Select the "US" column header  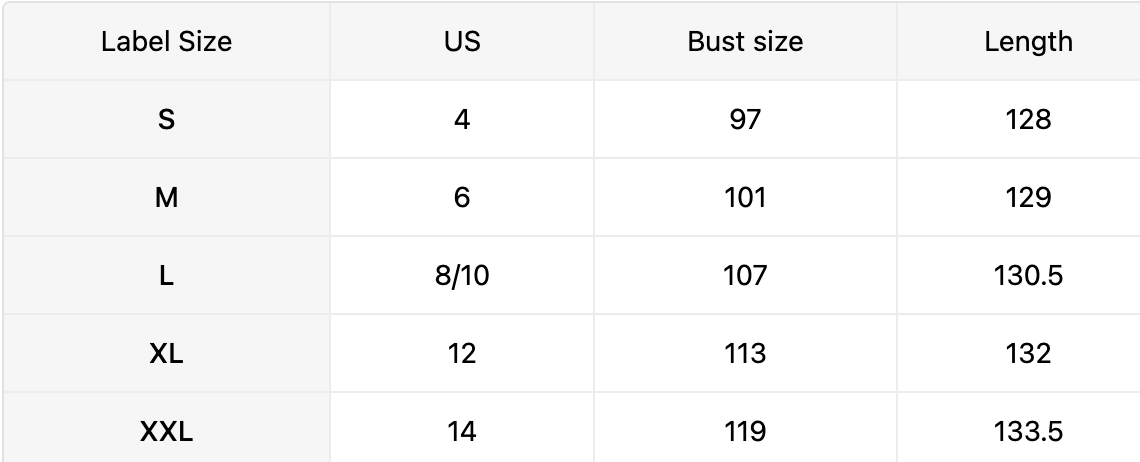point(462,42)
